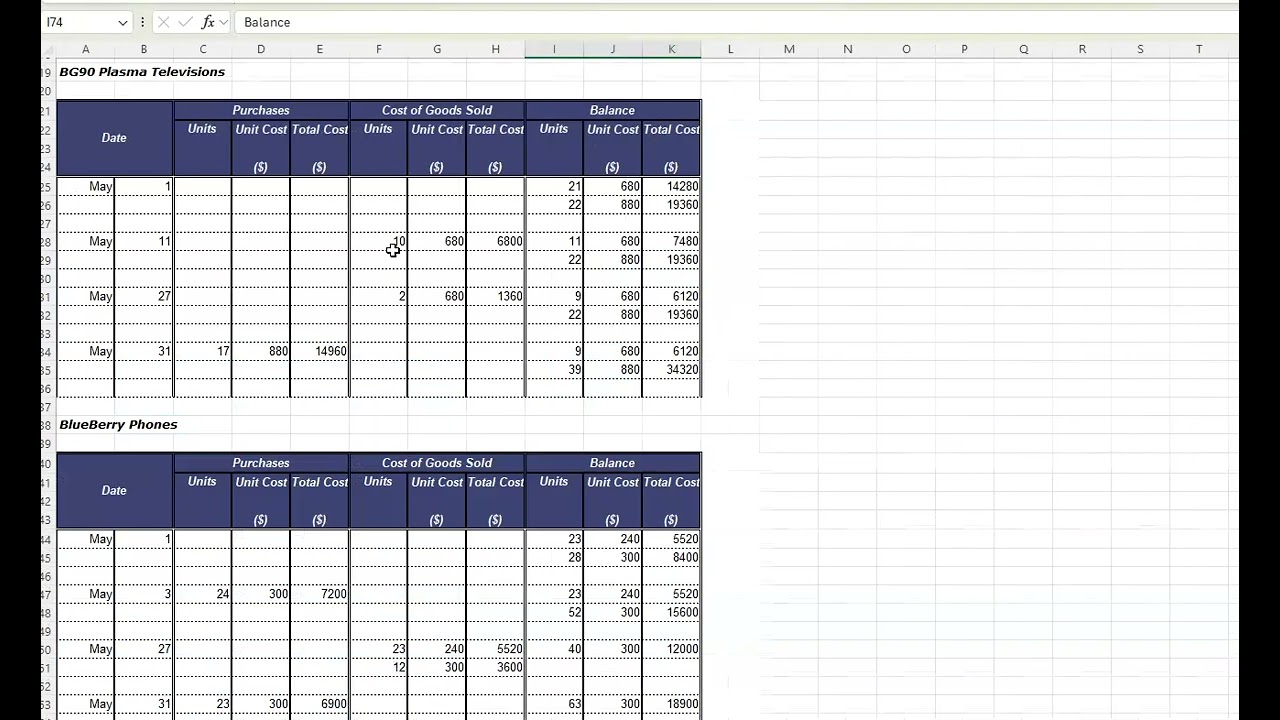
Task: Select balance units cell showing 39
Action: pos(554,370)
